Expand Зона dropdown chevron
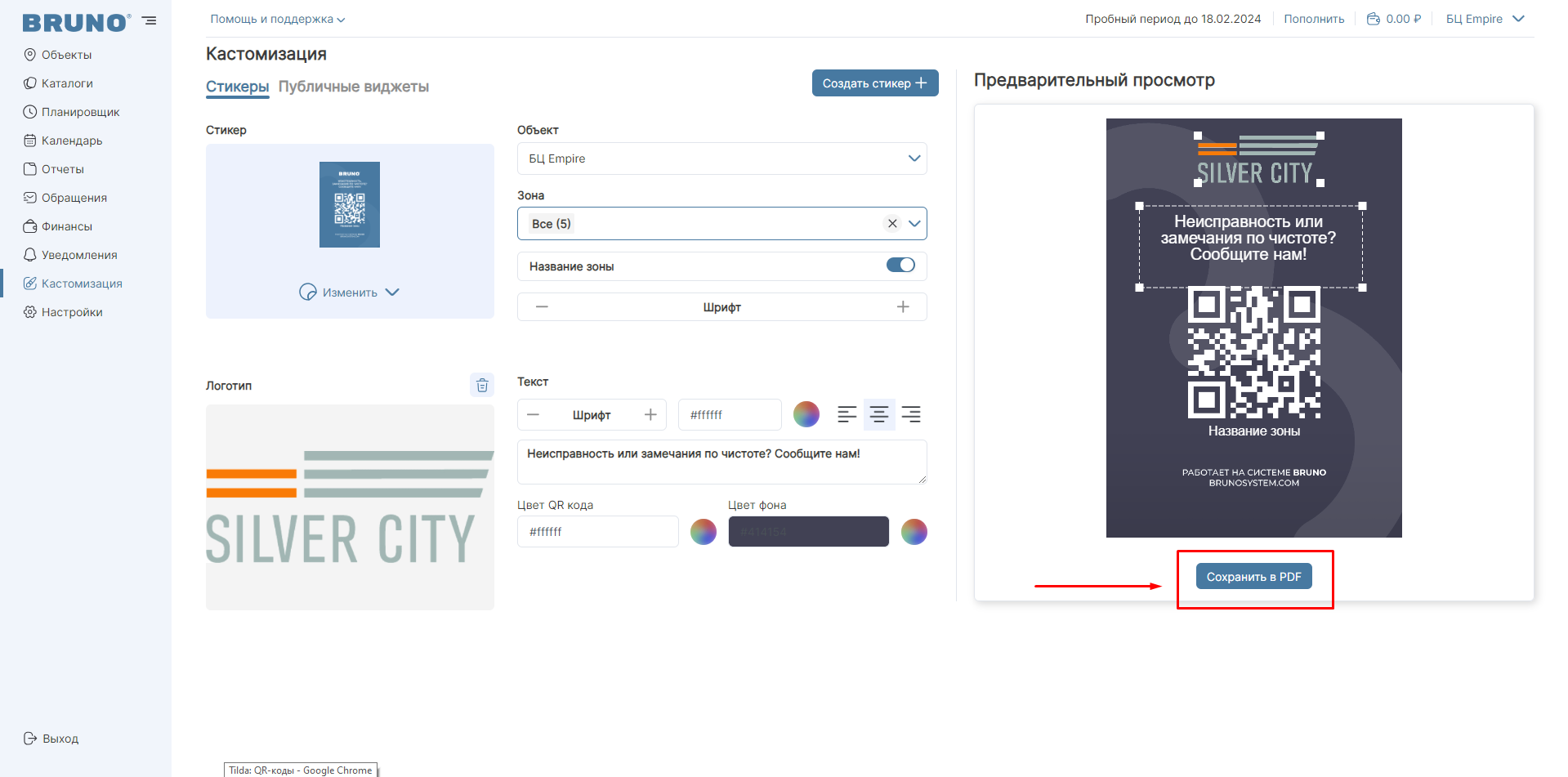 pyautogui.click(x=914, y=224)
